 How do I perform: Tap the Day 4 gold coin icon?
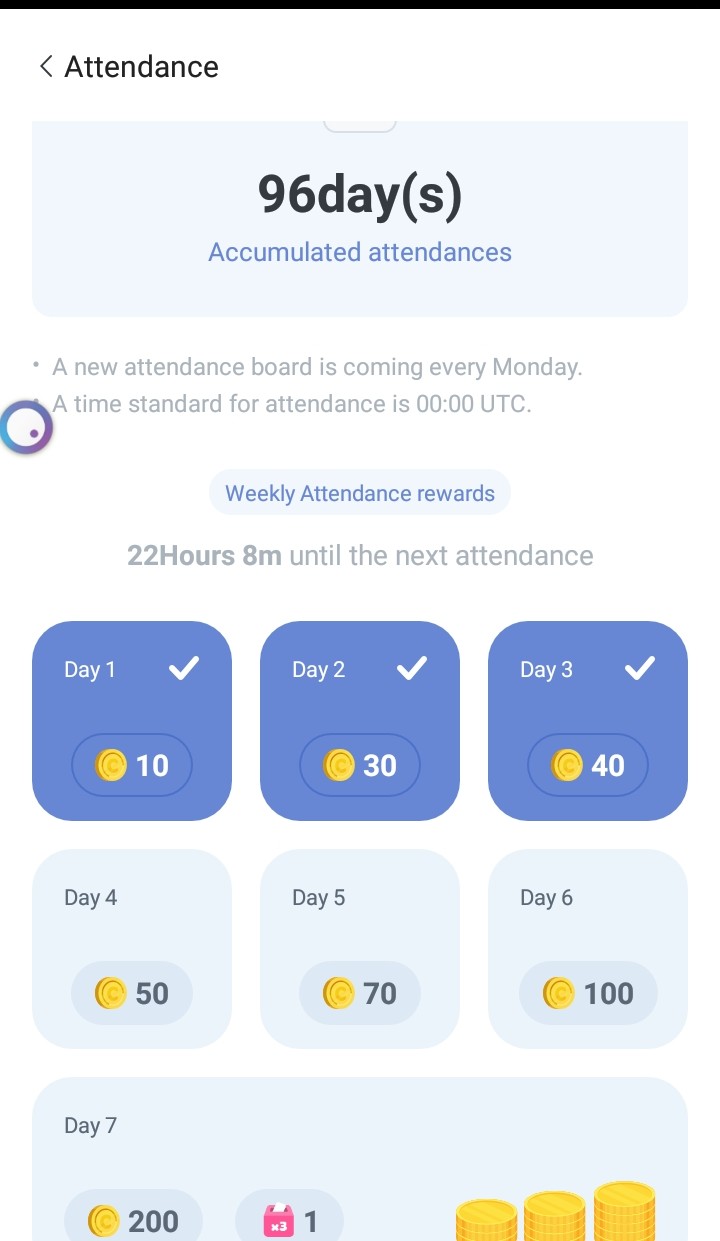[110, 994]
